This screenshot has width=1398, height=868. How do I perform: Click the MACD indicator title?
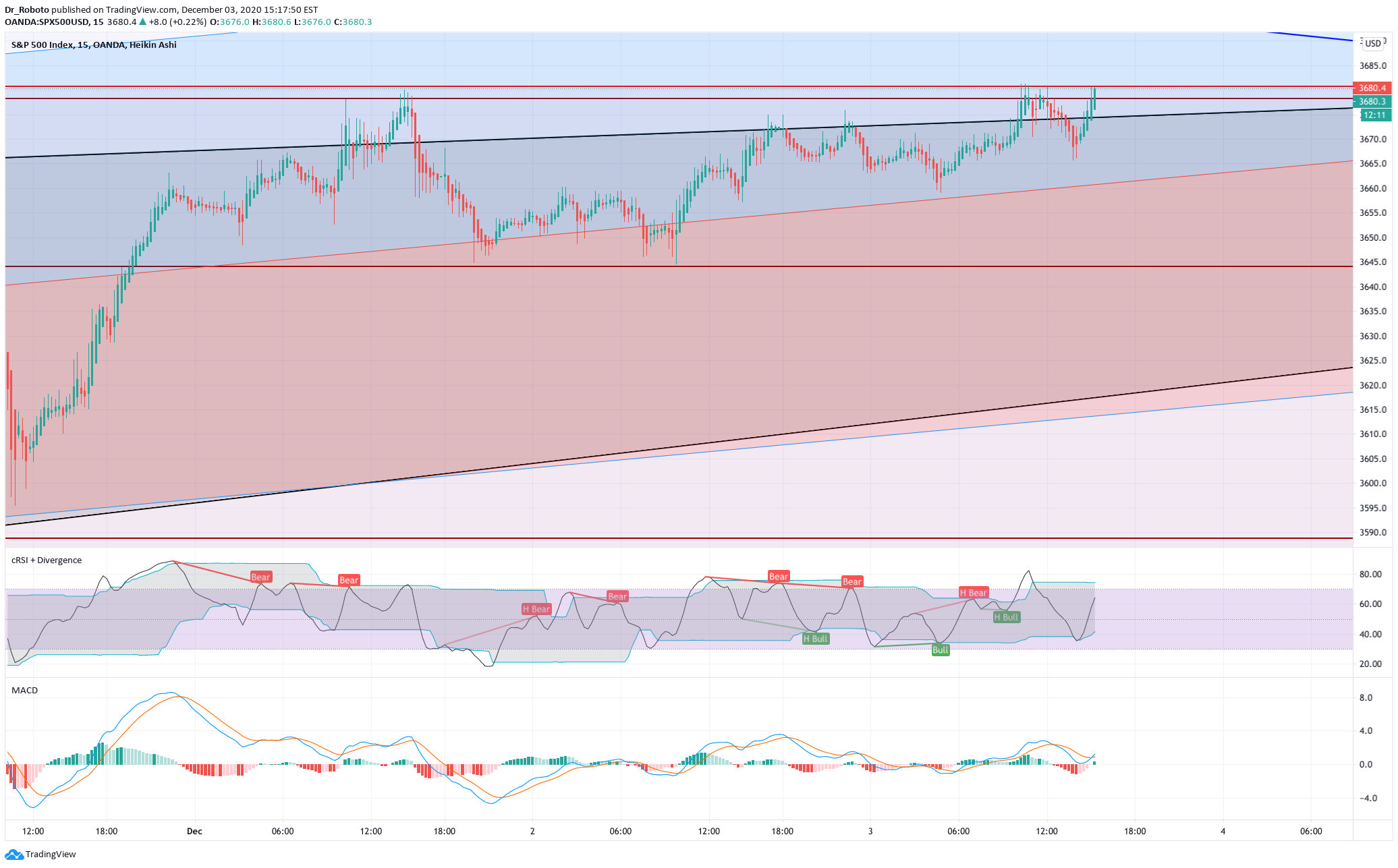click(x=25, y=691)
